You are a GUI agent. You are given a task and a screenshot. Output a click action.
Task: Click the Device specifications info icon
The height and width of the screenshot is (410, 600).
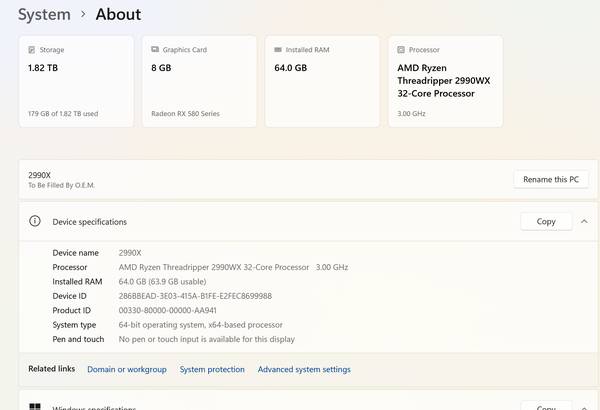point(35,221)
